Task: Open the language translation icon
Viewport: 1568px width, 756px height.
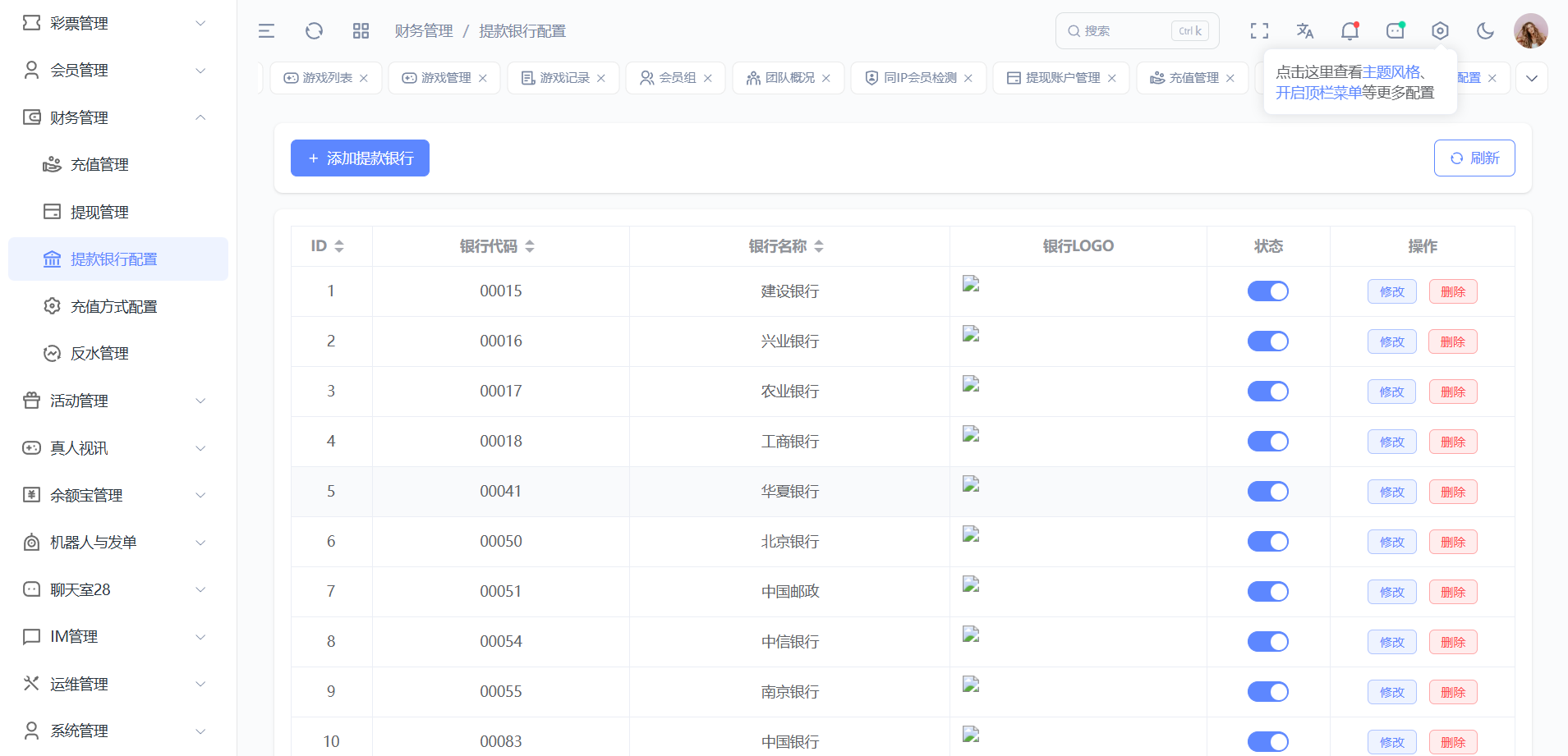Action: point(1304,31)
